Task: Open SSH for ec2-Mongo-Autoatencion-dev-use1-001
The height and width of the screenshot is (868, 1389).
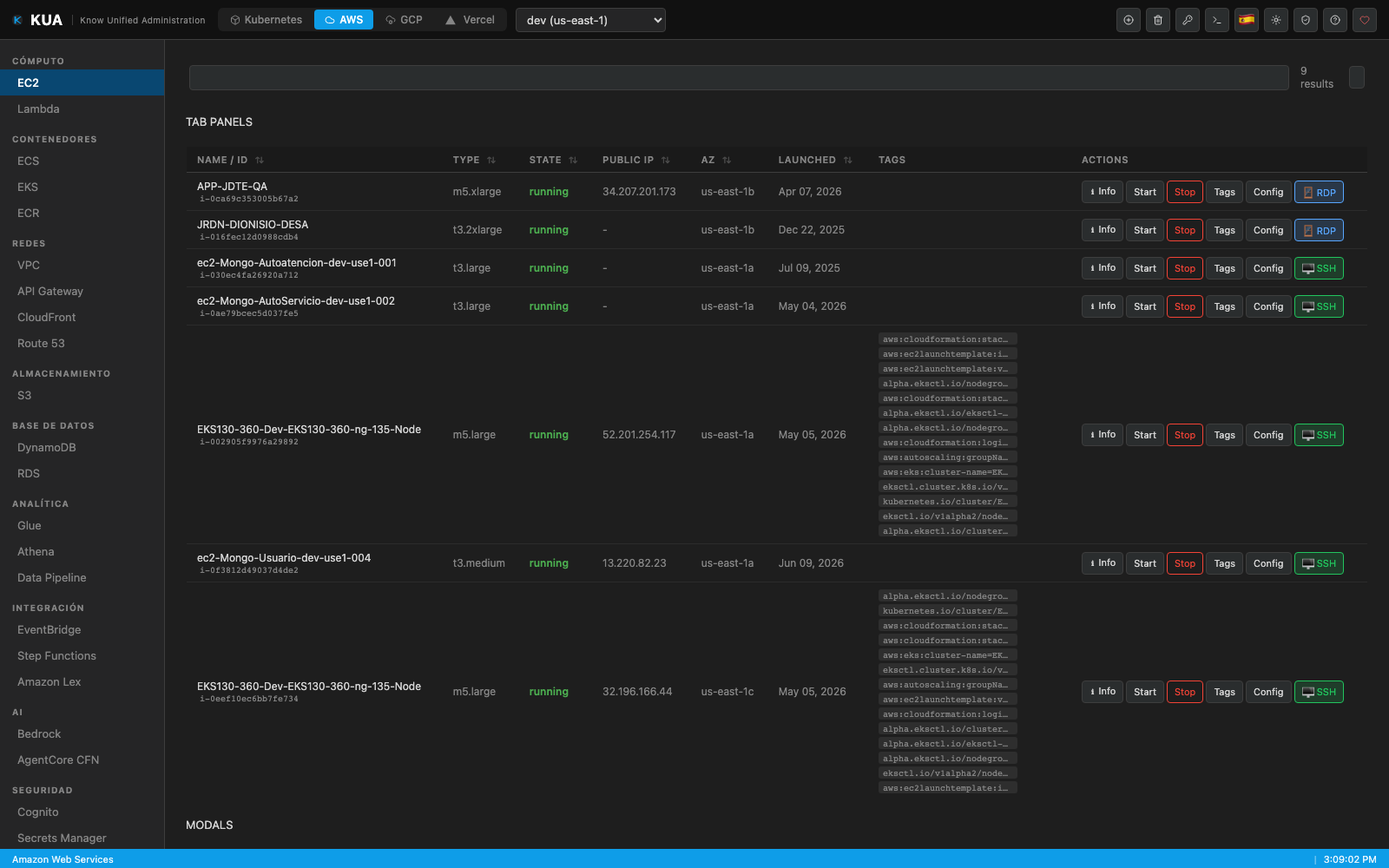Action: pyautogui.click(x=1319, y=268)
